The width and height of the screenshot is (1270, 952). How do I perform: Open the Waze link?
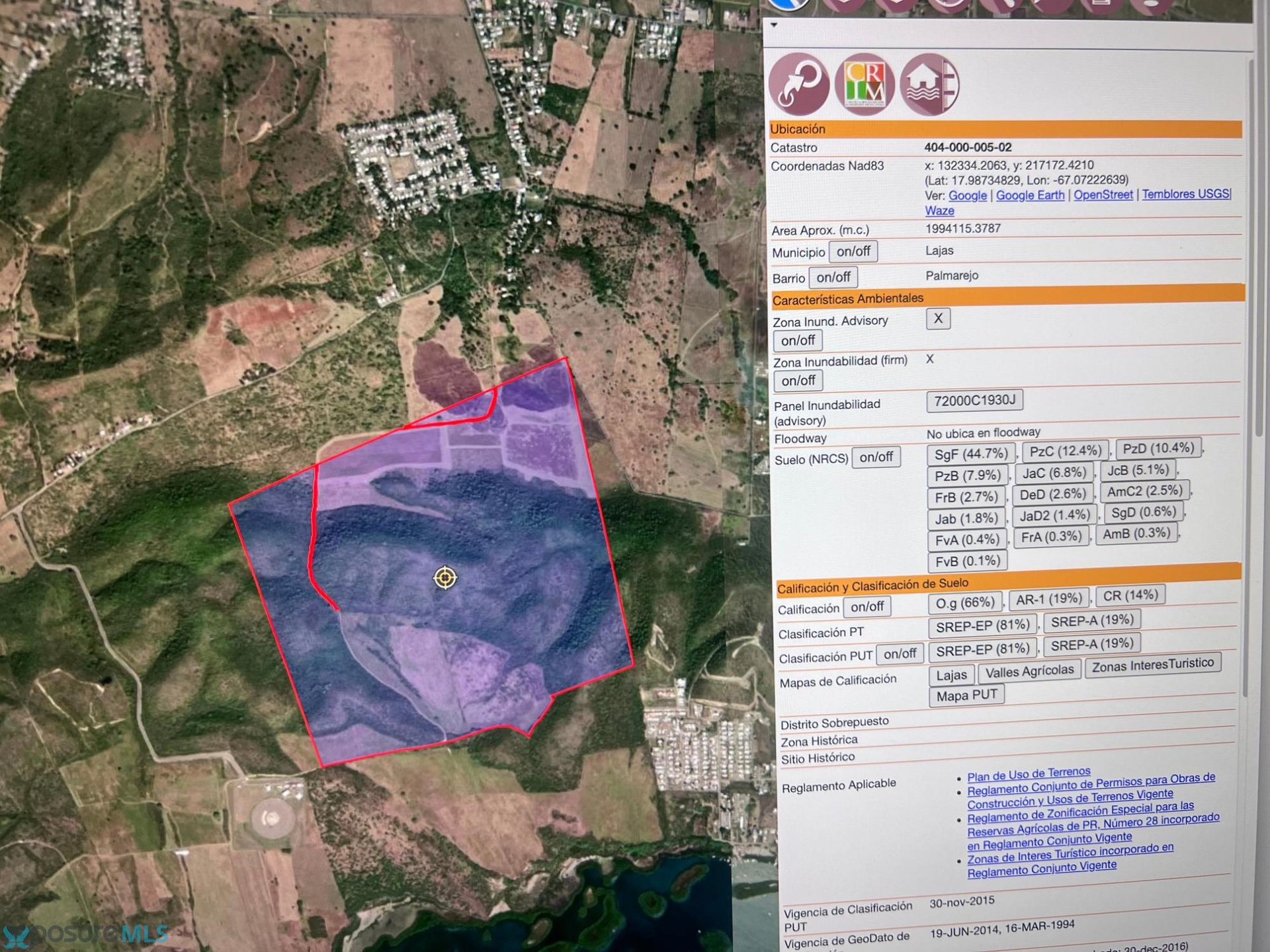click(939, 211)
